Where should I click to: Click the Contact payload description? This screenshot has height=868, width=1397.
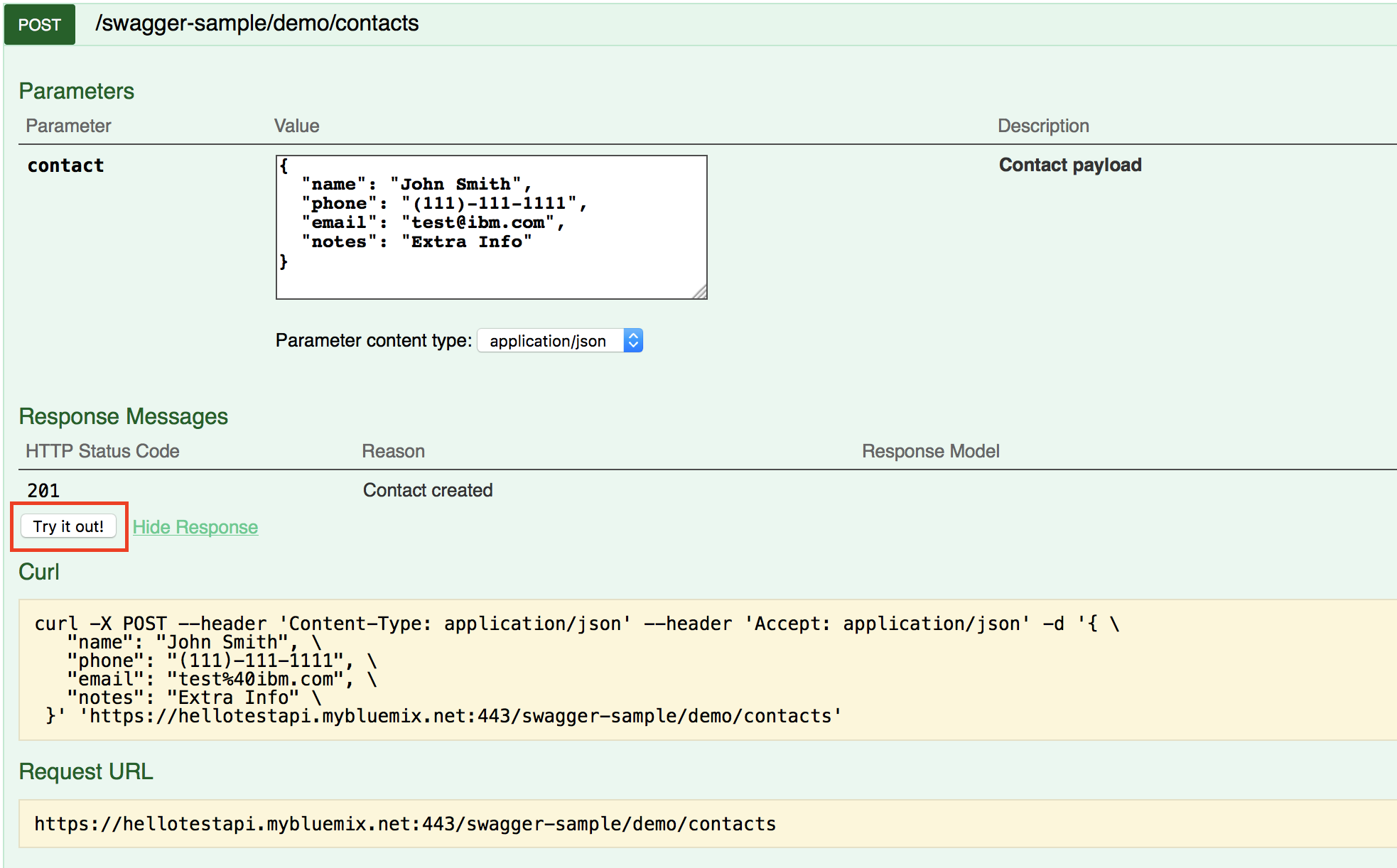pos(1069,165)
